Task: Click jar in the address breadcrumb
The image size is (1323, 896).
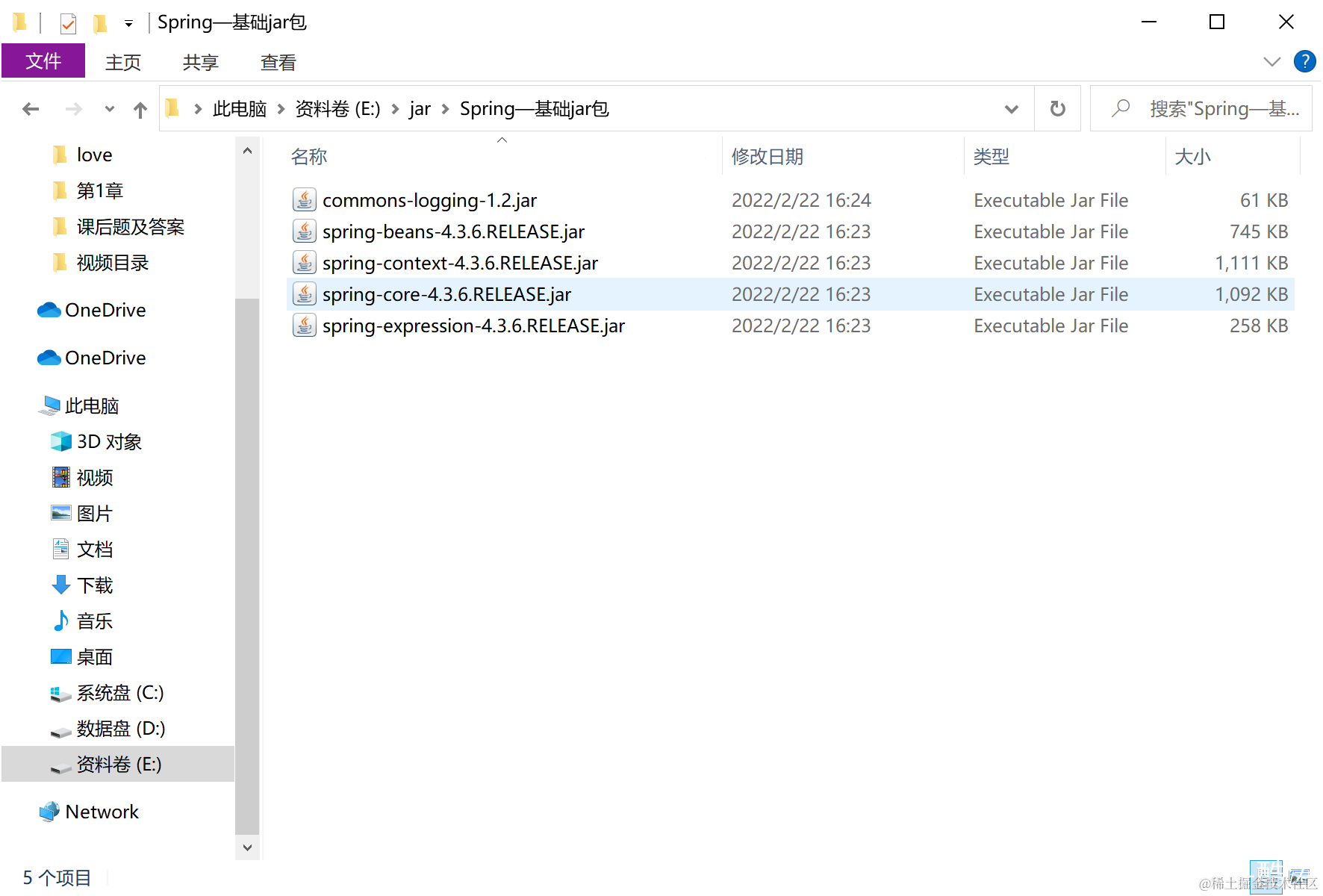Action: click(420, 109)
